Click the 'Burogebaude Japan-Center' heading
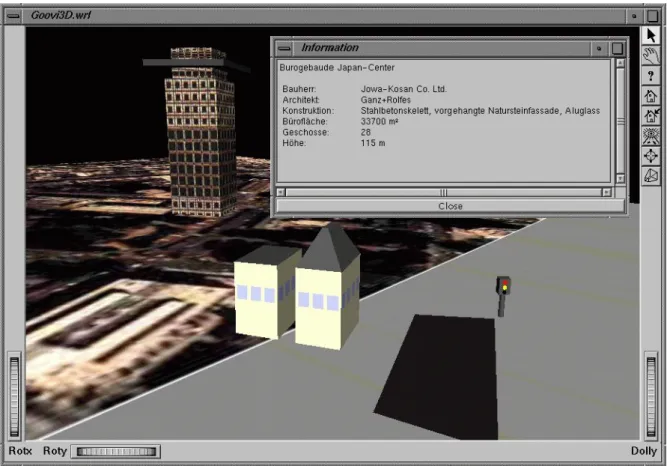The image size is (667, 466). 337,68
